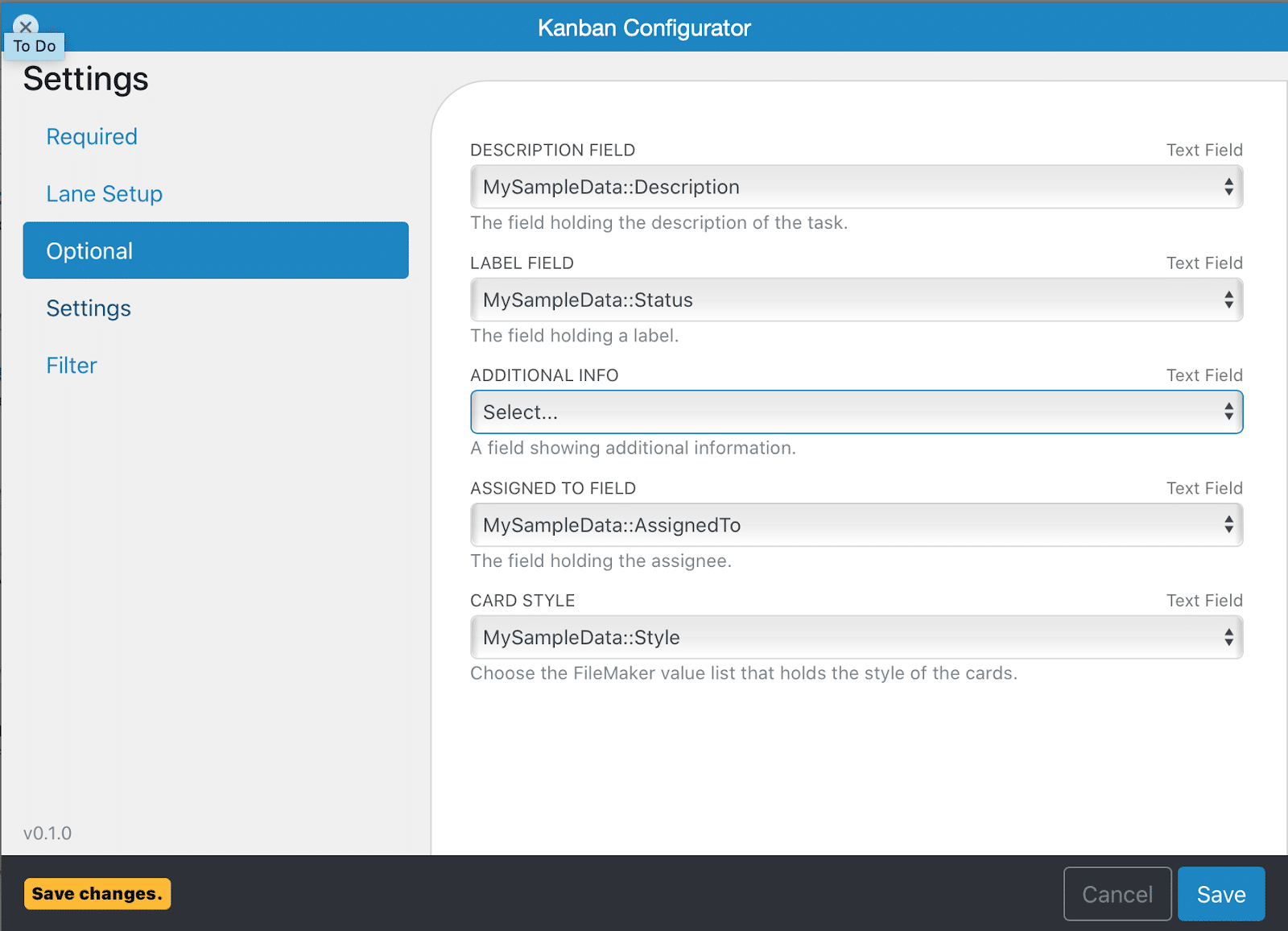Open the Settings section in sidebar
The height and width of the screenshot is (931, 1288).
pos(89,308)
